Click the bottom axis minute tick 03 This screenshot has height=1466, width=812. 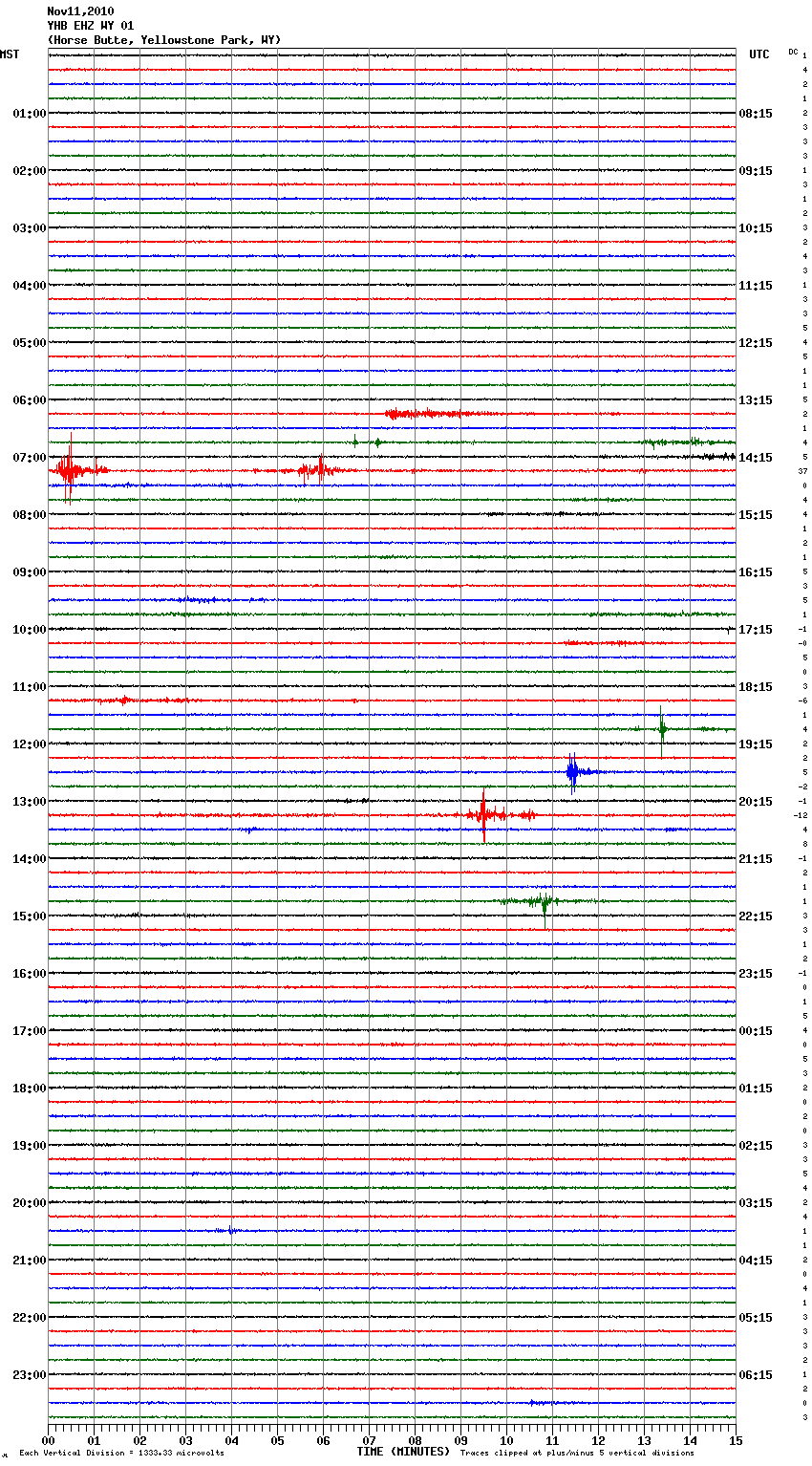pos(185,1440)
